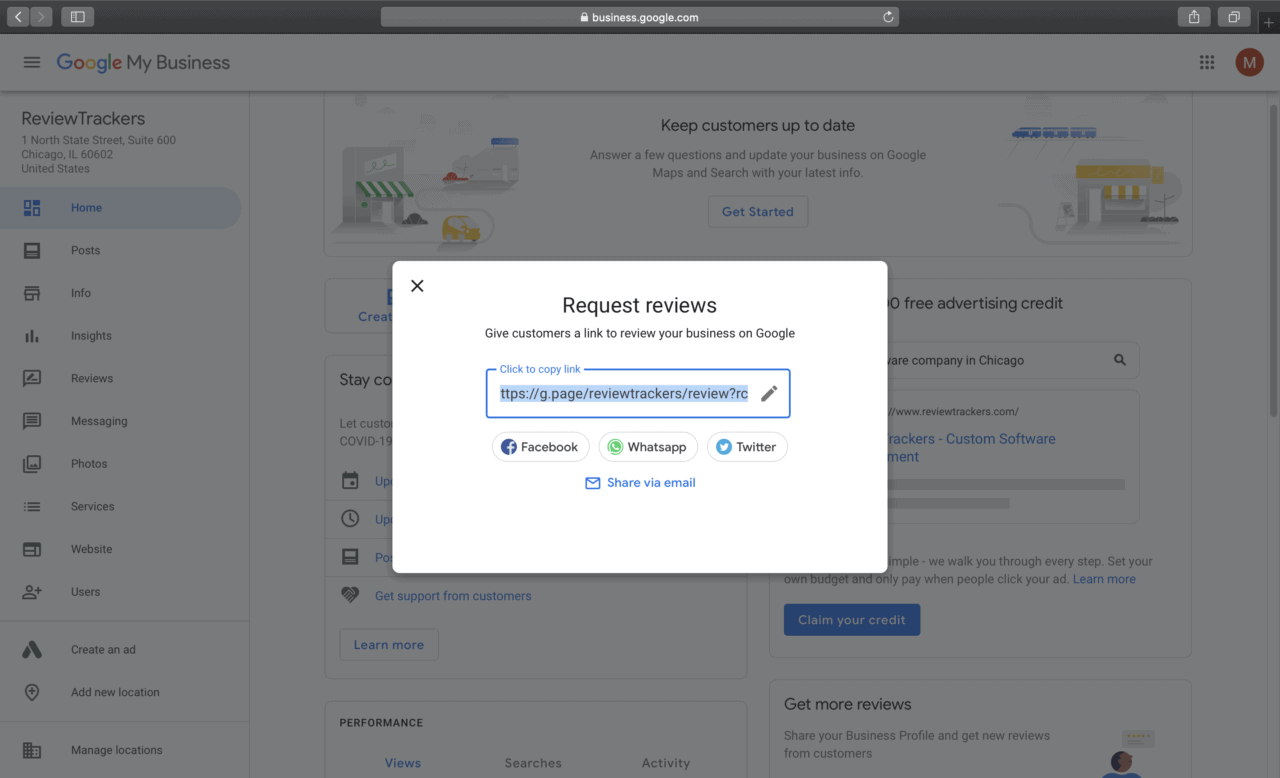Open Get support from customers link
This screenshot has width=1280, height=778.
453,596
